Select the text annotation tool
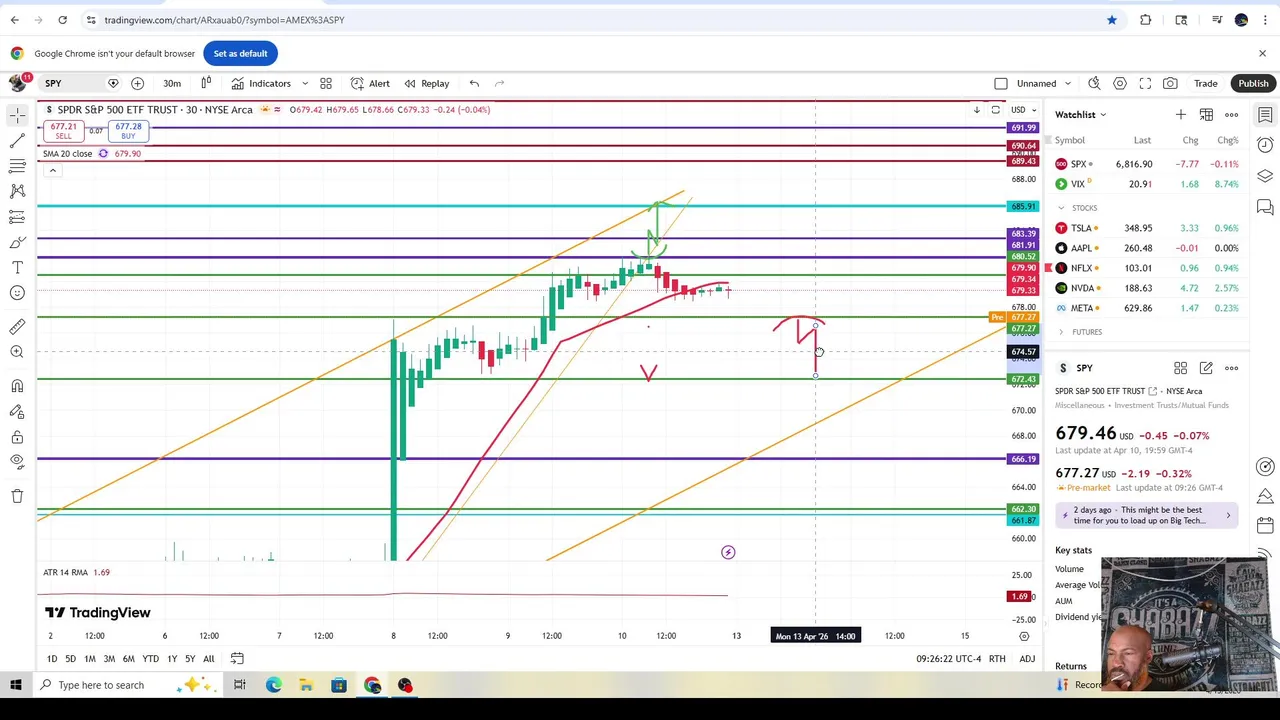This screenshot has height=720, width=1280. click(17, 268)
